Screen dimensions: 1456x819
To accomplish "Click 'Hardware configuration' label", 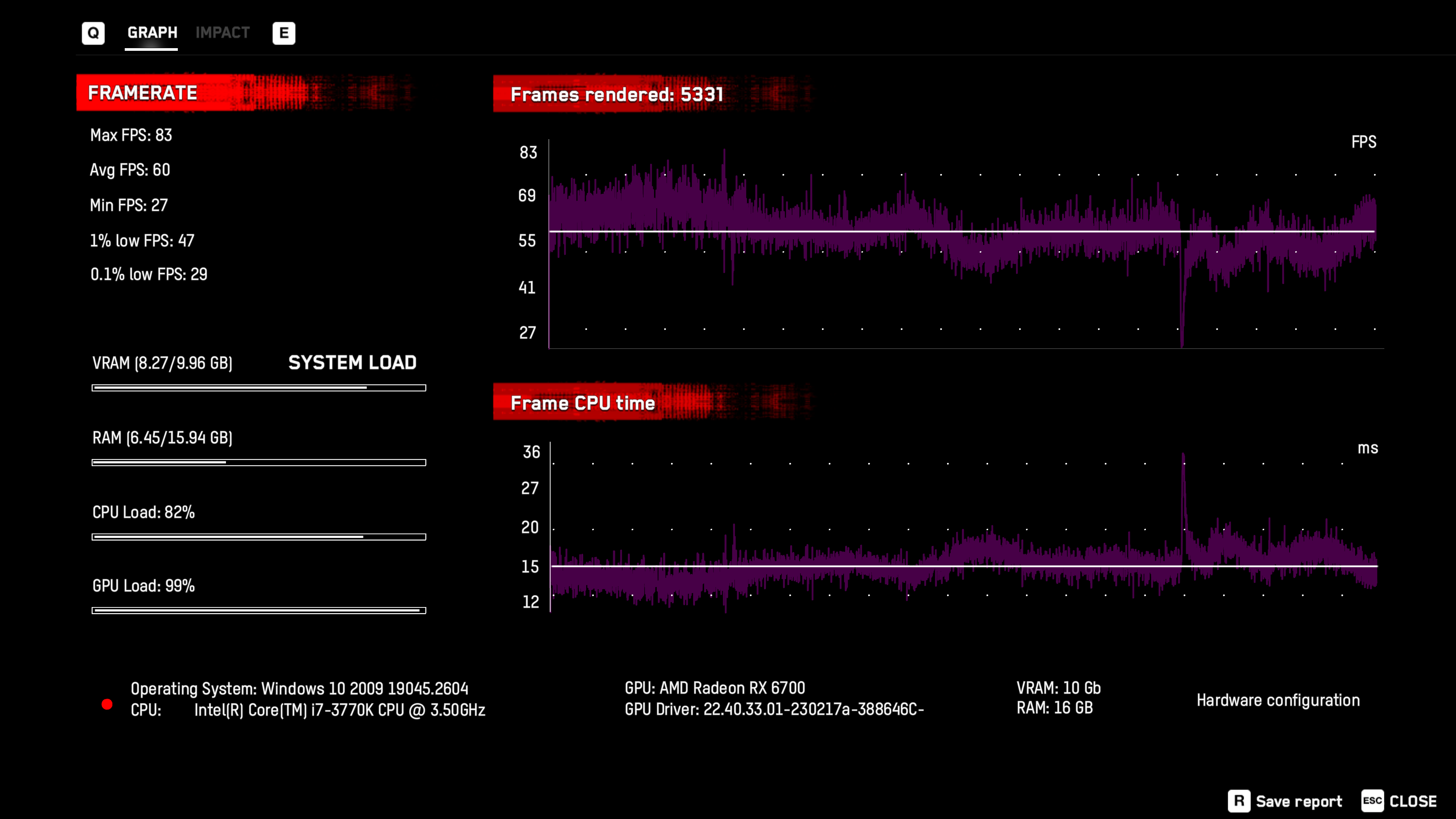I will 1278,700.
